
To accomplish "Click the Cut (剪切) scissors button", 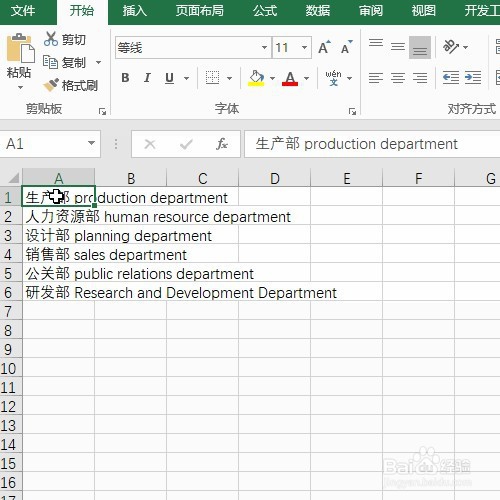I will point(65,39).
